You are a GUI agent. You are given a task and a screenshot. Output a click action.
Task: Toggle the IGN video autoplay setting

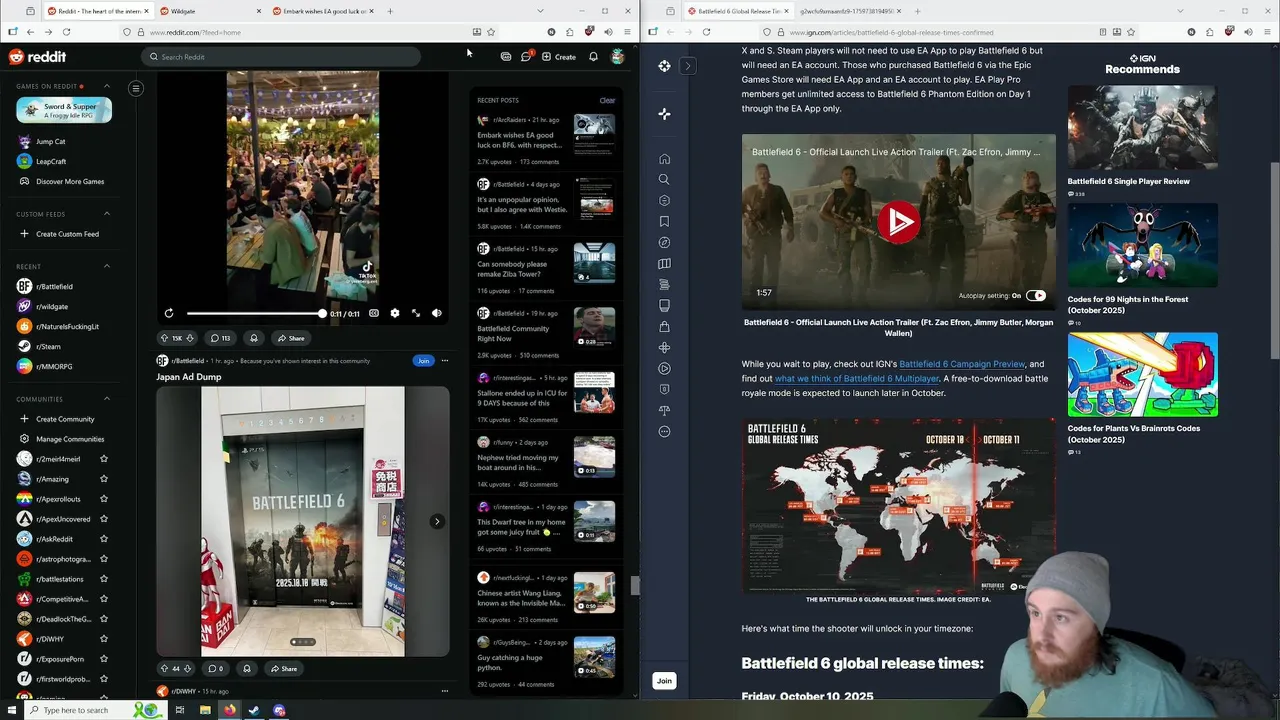point(1036,296)
